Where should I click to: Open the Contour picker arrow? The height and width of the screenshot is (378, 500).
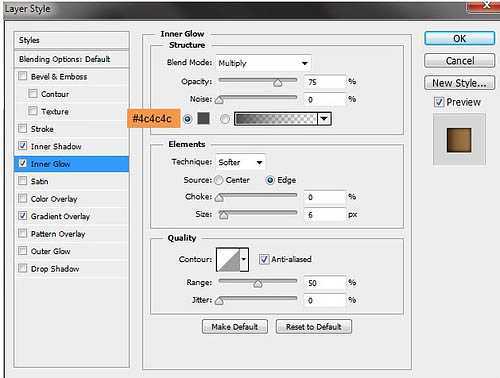244,259
